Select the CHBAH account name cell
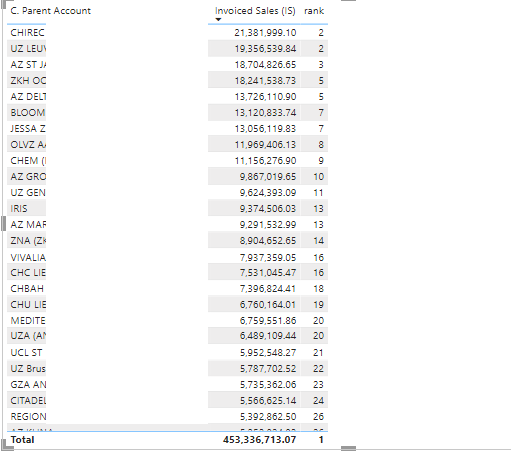 point(27,289)
